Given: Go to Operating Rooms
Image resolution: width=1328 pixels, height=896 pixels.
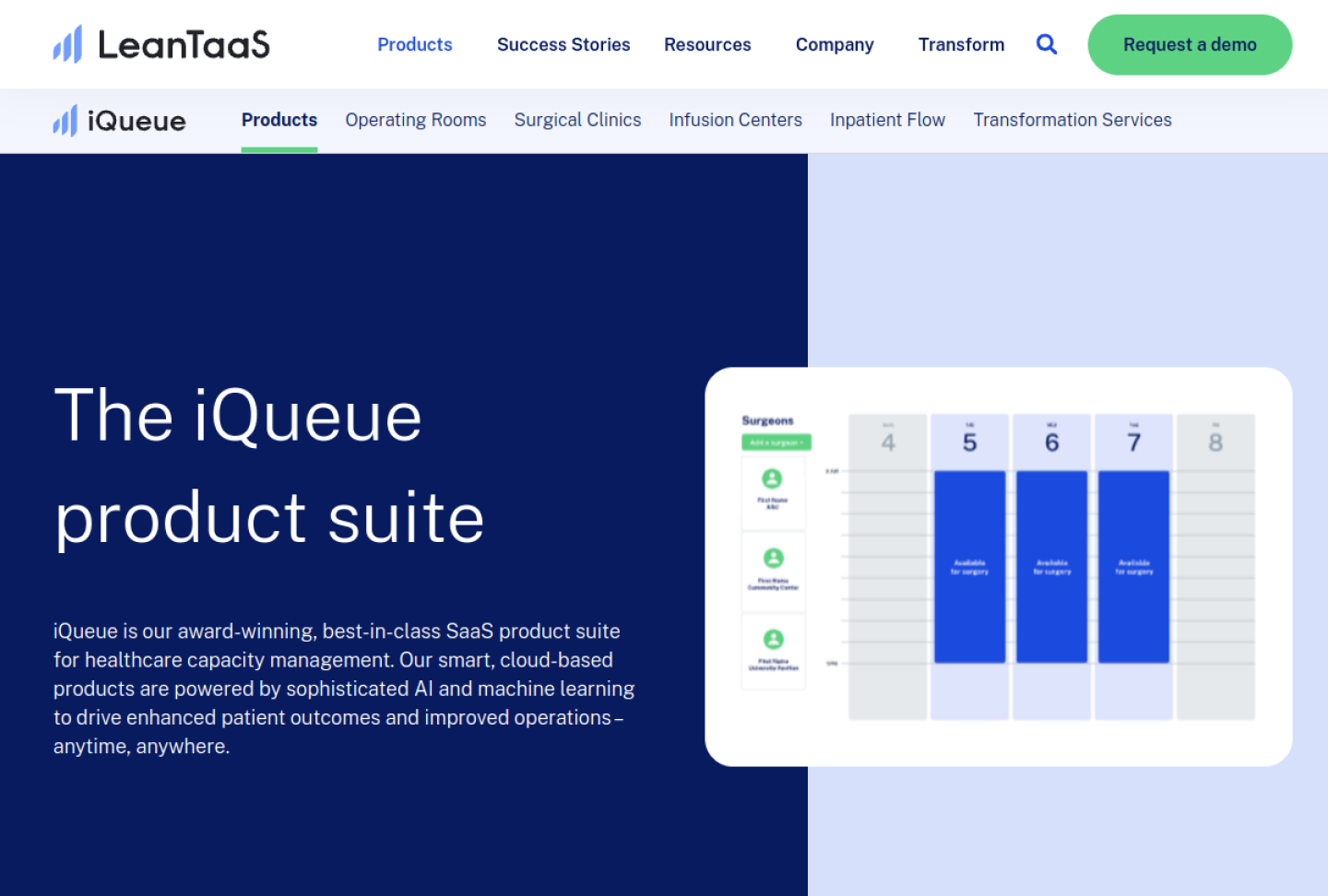Looking at the screenshot, I should [416, 120].
